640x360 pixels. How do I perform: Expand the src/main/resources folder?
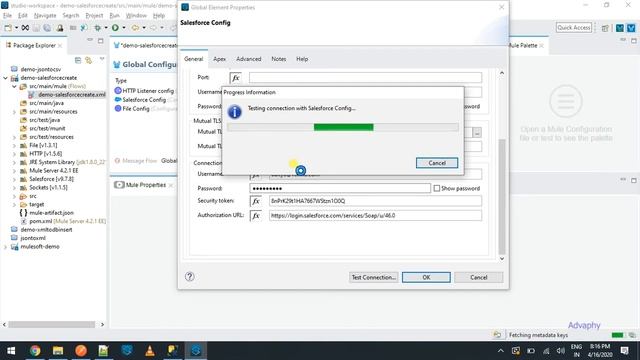pos(14,111)
